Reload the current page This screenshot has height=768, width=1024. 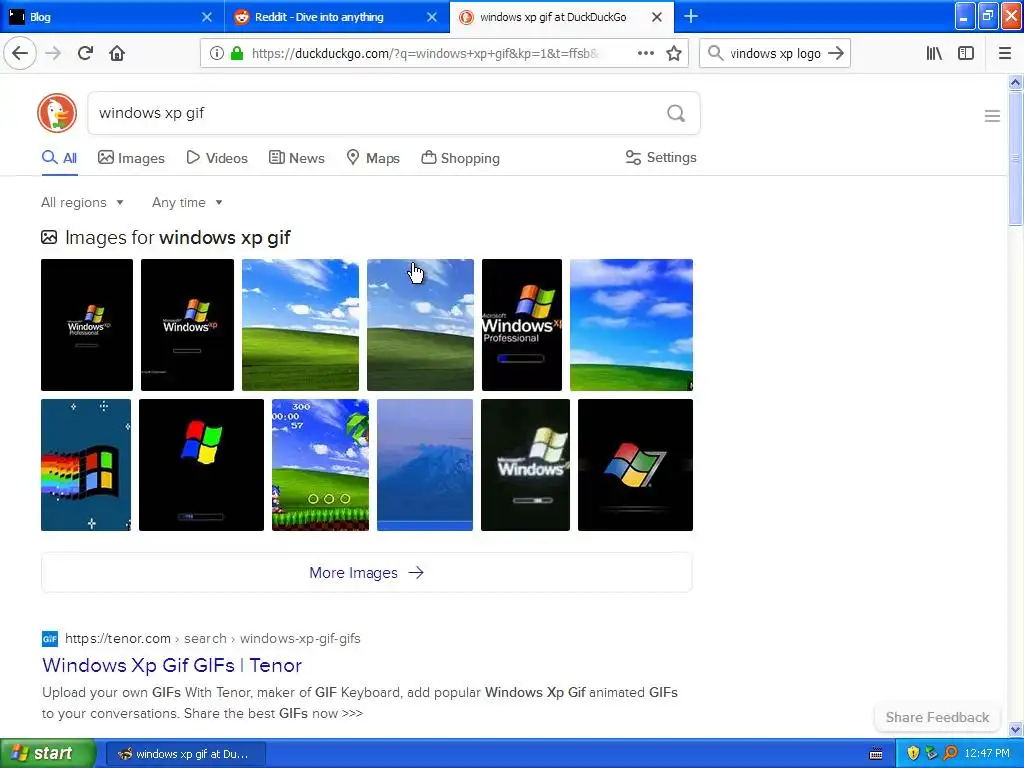85,53
